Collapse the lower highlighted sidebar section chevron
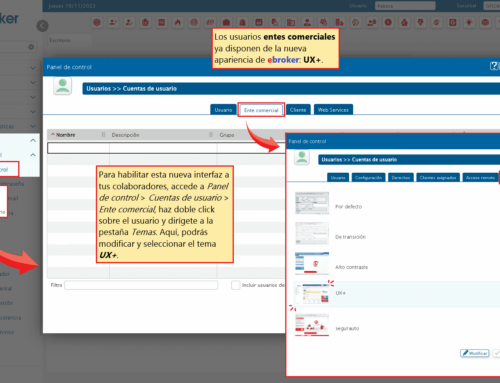 tap(33, 155)
